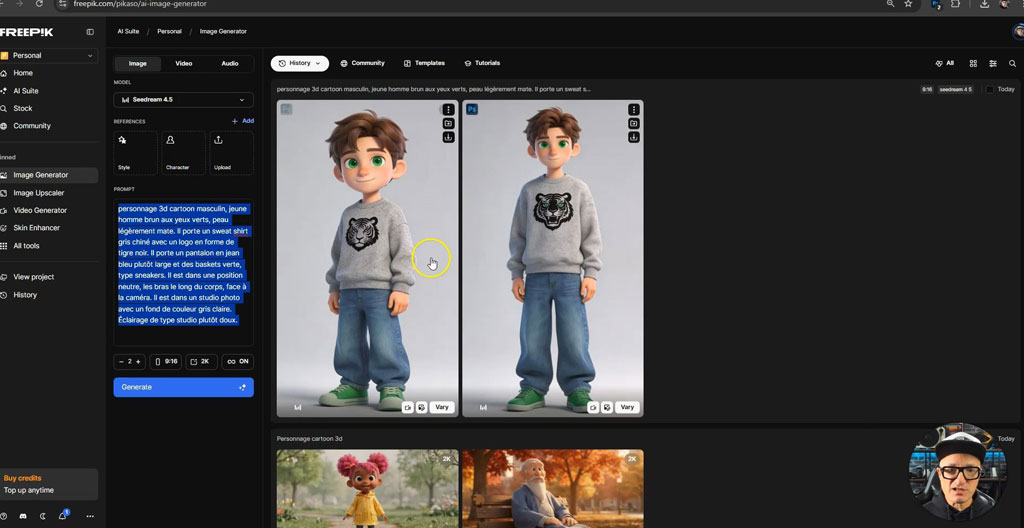This screenshot has height=528, width=1024.
Task: Click the blue Generate button
Action: tap(184, 387)
